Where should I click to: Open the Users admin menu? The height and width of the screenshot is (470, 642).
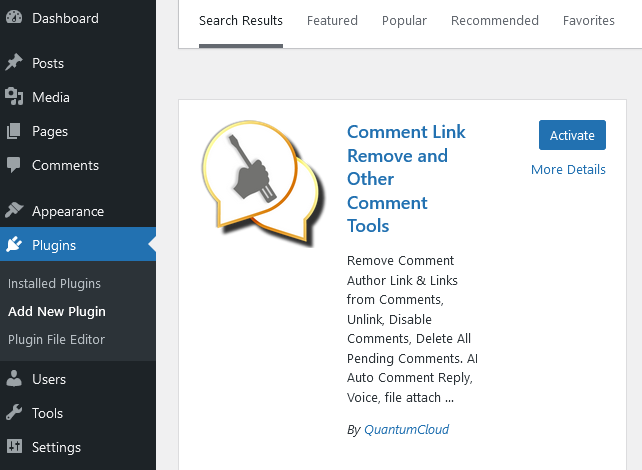point(49,380)
